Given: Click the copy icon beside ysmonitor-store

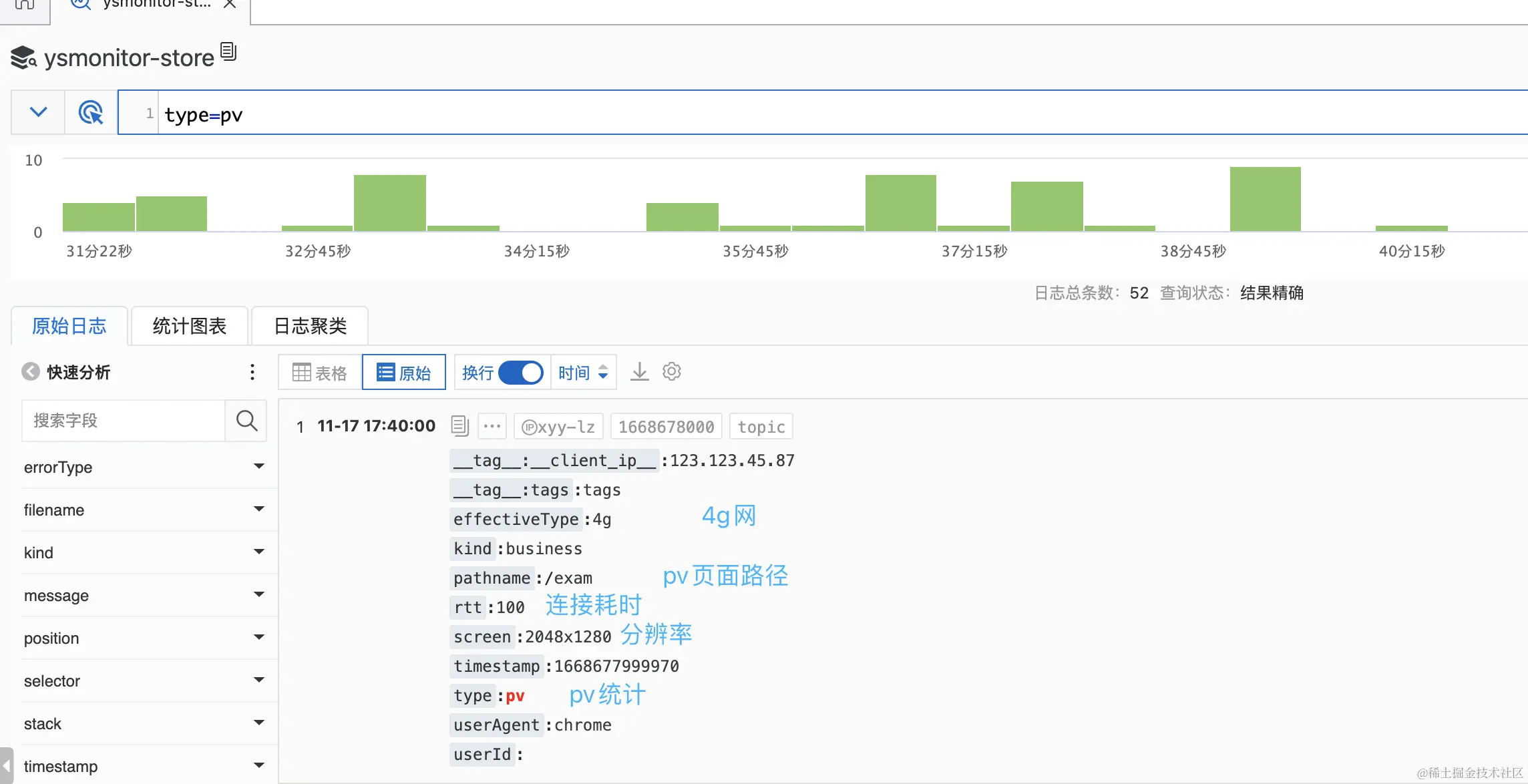Looking at the screenshot, I should pyautogui.click(x=228, y=51).
